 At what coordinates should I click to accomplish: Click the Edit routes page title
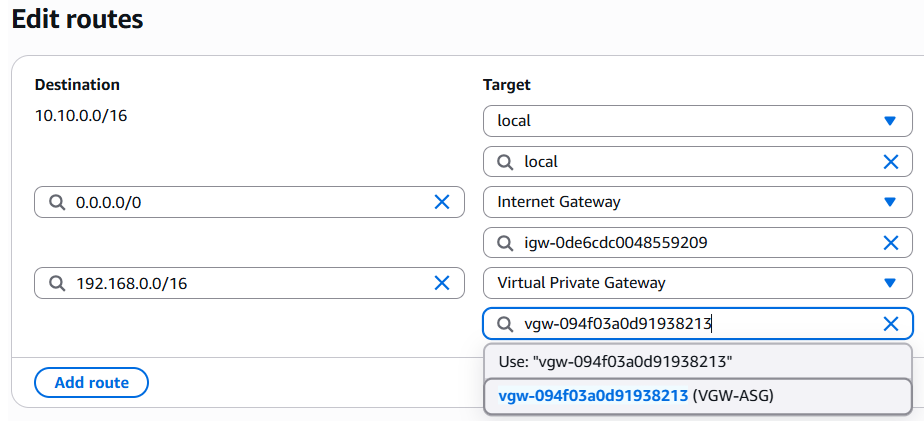pos(77,19)
